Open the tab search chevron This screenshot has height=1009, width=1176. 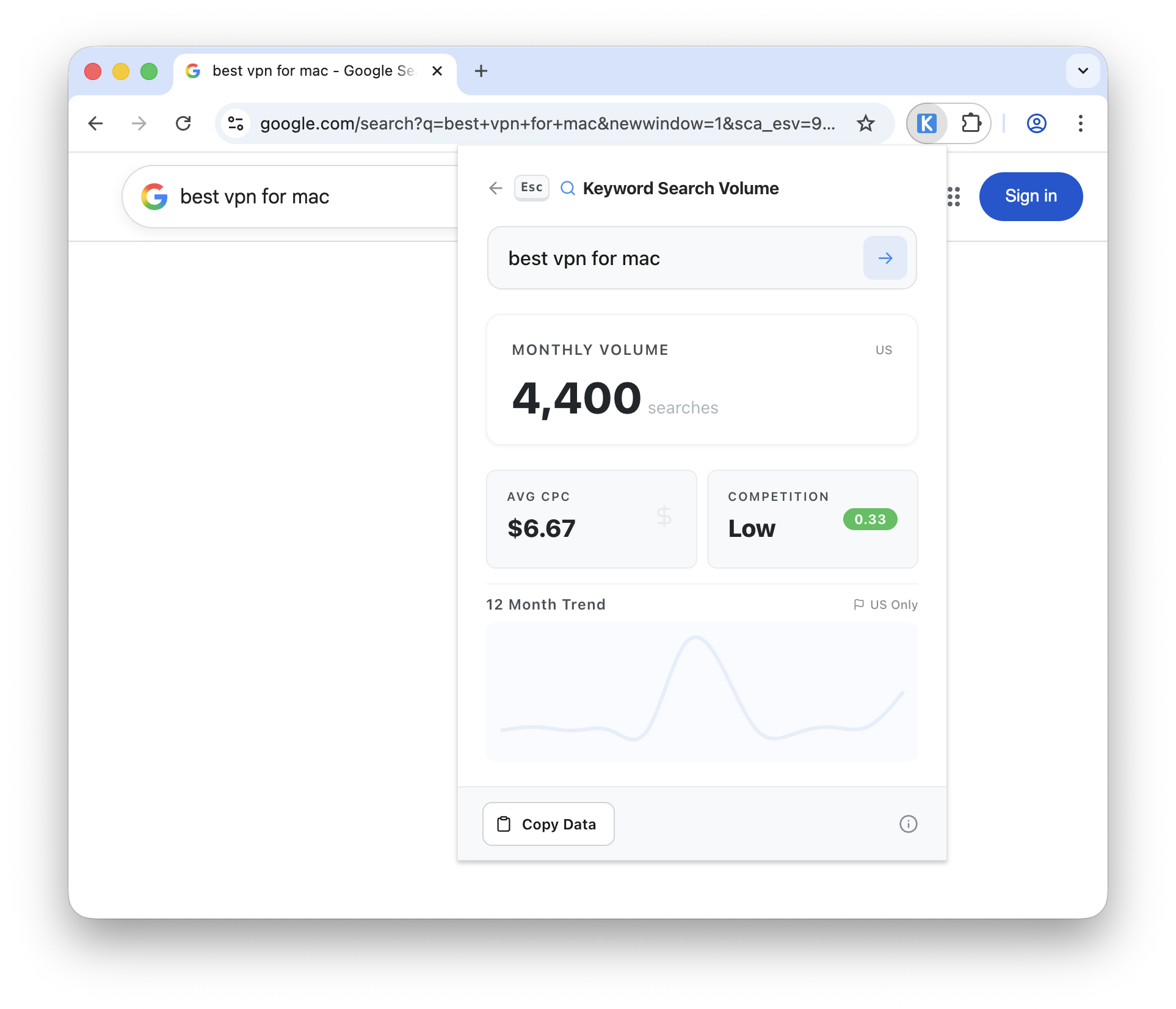point(1083,71)
